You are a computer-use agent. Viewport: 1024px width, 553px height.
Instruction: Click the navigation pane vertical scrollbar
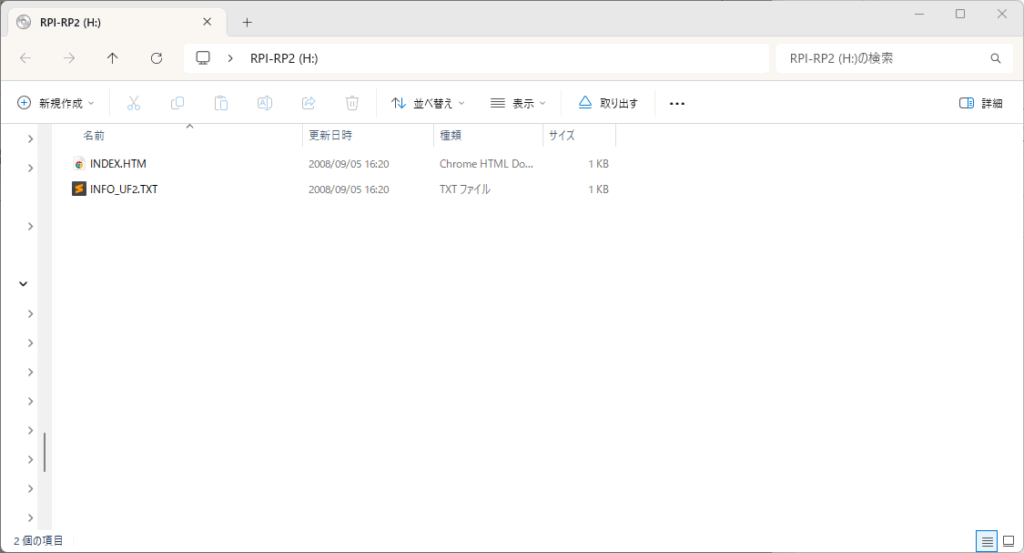45,452
